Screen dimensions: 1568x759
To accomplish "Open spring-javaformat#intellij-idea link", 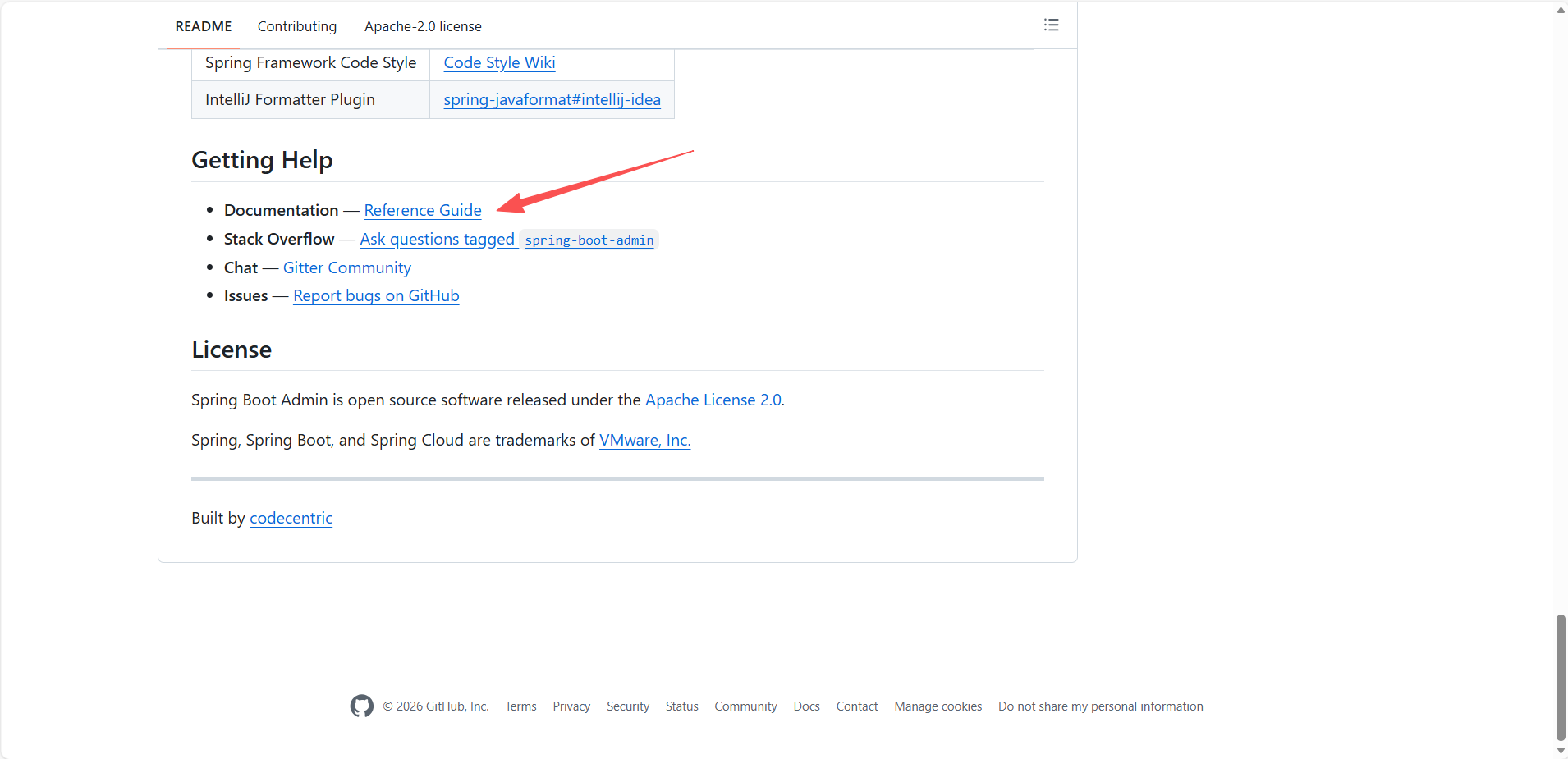I will [x=552, y=99].
